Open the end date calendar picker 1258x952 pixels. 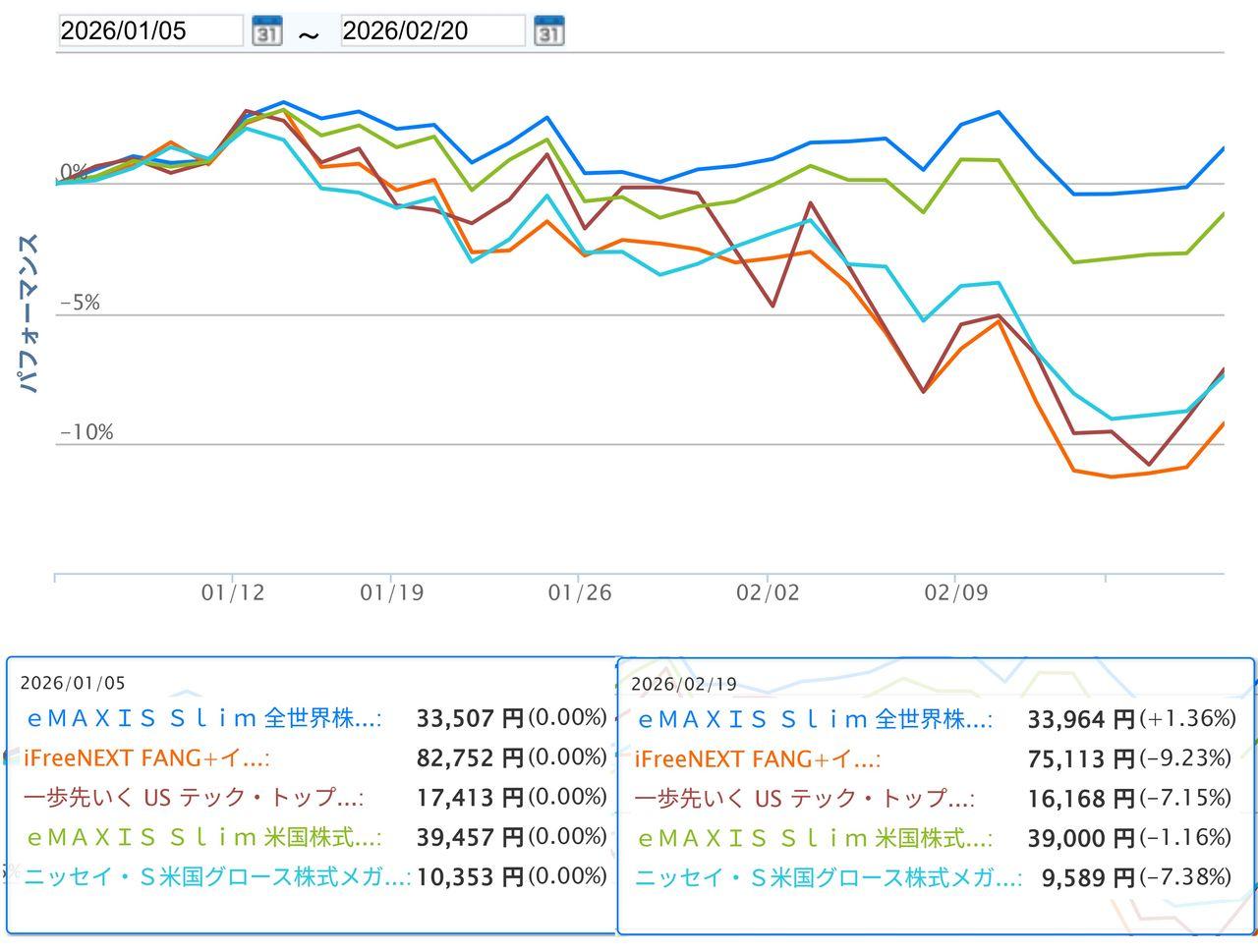[x=548, y=30]
